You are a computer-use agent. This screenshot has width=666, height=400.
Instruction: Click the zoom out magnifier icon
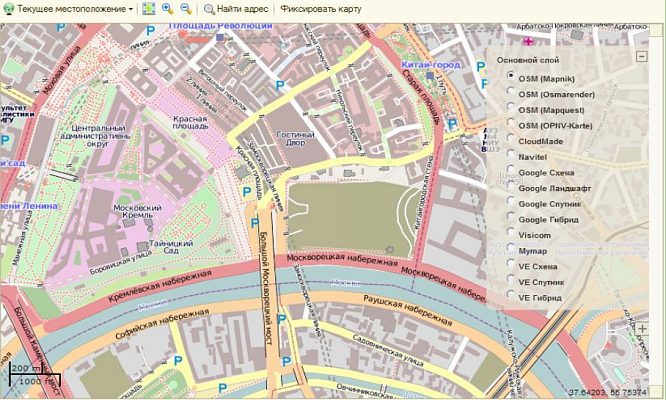(184, 8)
